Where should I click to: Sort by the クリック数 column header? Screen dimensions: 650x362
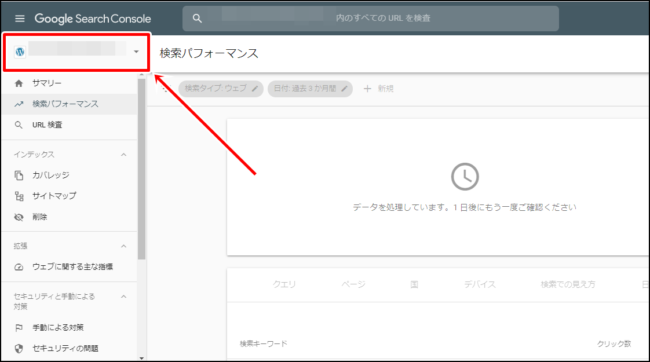pos(614,344)
